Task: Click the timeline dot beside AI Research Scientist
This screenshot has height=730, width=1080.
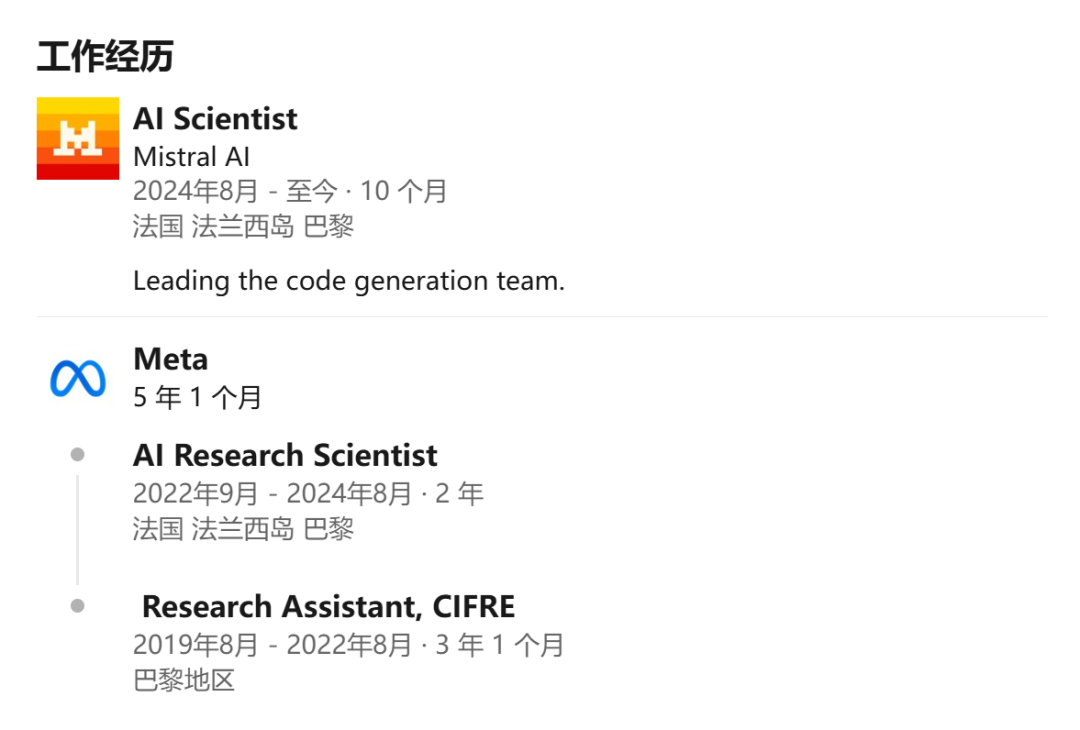Action: tap(78, 455)
